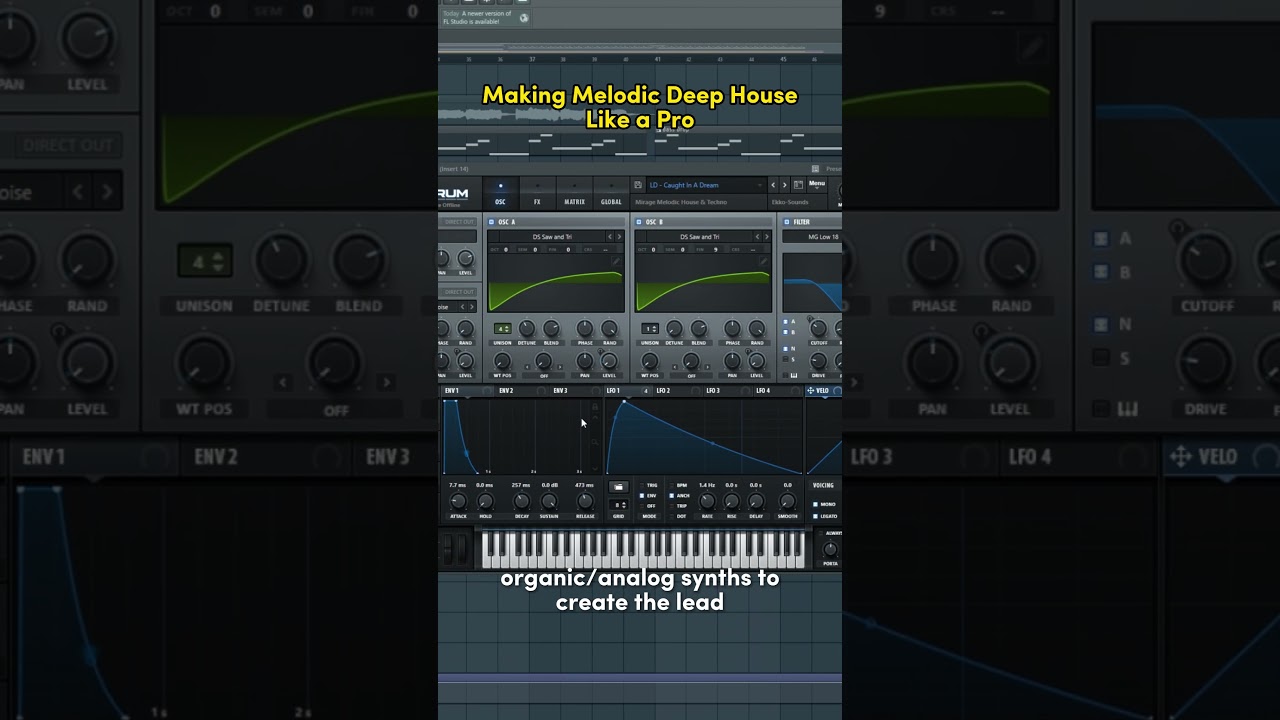Save preset using the floppy disk icon
1280x720 pixels.
tap(638, 185)
